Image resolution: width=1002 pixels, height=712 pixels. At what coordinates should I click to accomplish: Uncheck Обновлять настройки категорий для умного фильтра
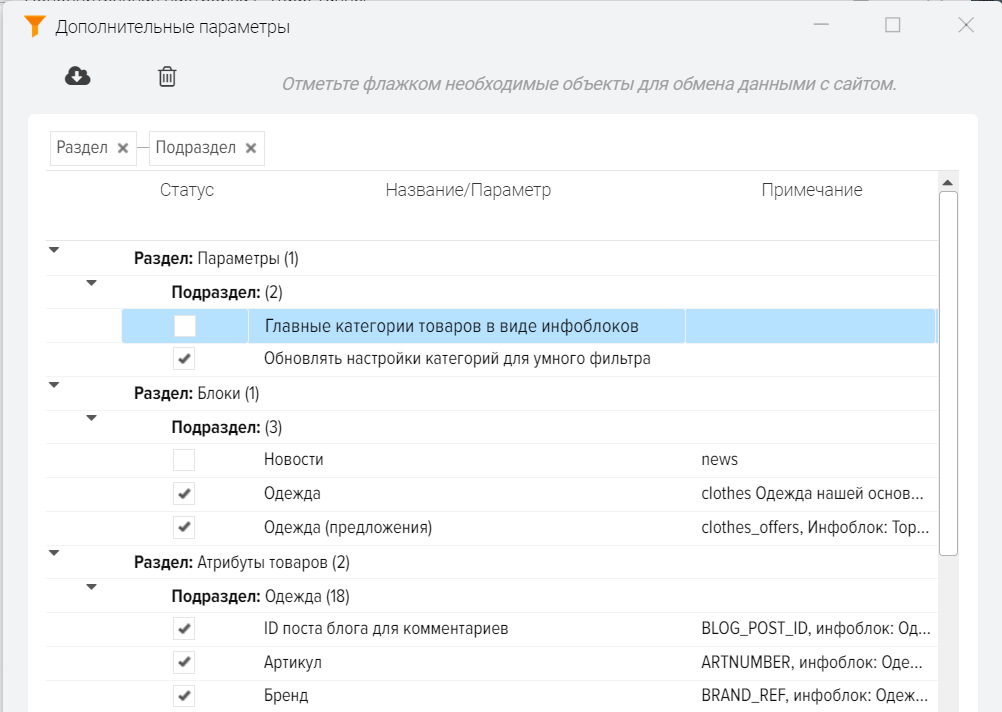pyautogui.click(x=184, y=359)
